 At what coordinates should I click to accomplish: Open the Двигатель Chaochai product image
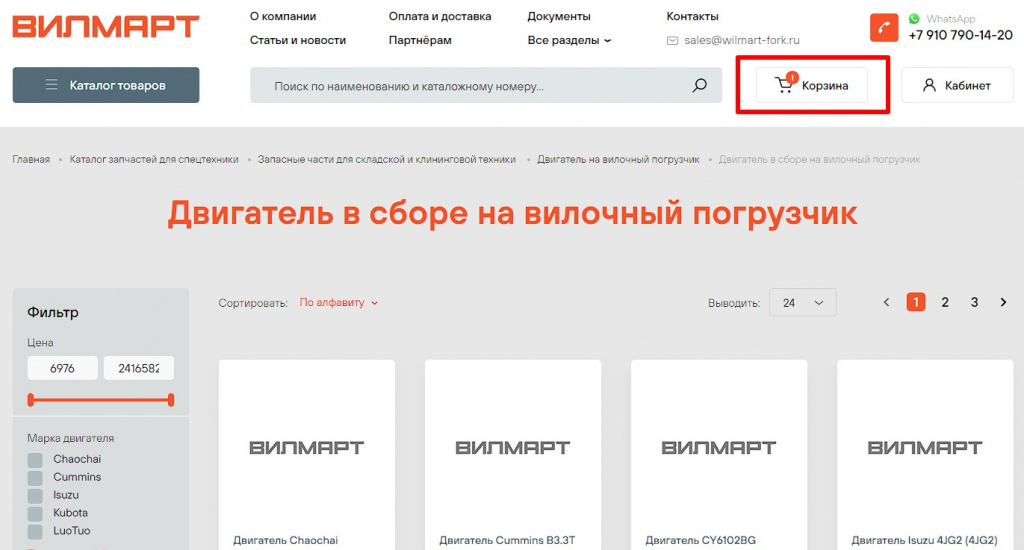[x=307, y=447]
